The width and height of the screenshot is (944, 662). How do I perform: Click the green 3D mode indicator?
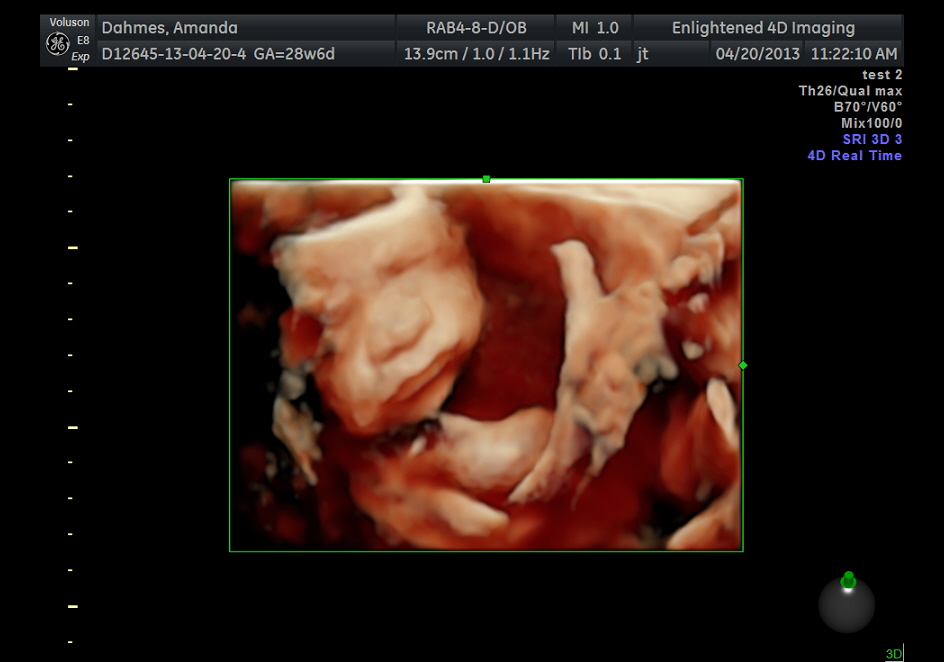pyautogui.click(x=894, y=654)
